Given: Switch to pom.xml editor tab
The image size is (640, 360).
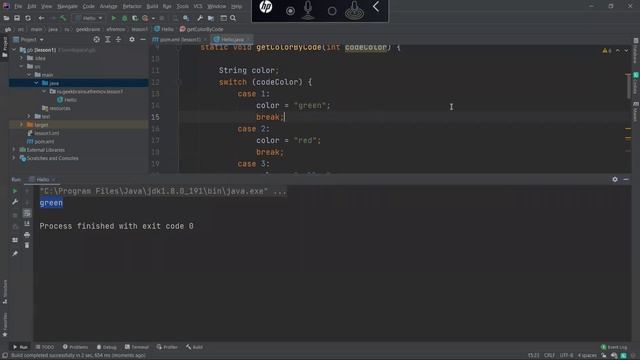Looking at the screenshot, I should tap(180, 40).
